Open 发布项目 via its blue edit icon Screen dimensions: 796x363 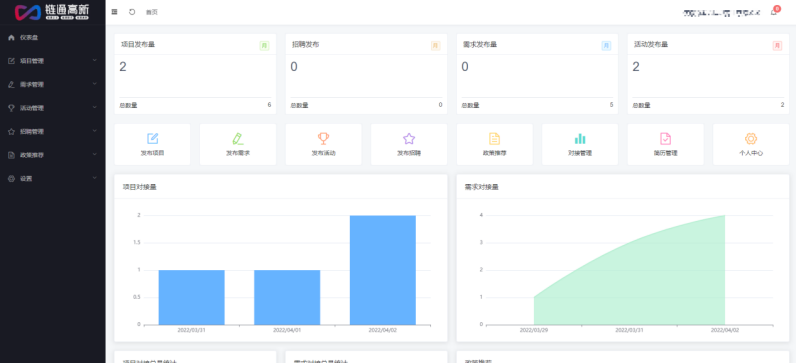tap(152, 138)
